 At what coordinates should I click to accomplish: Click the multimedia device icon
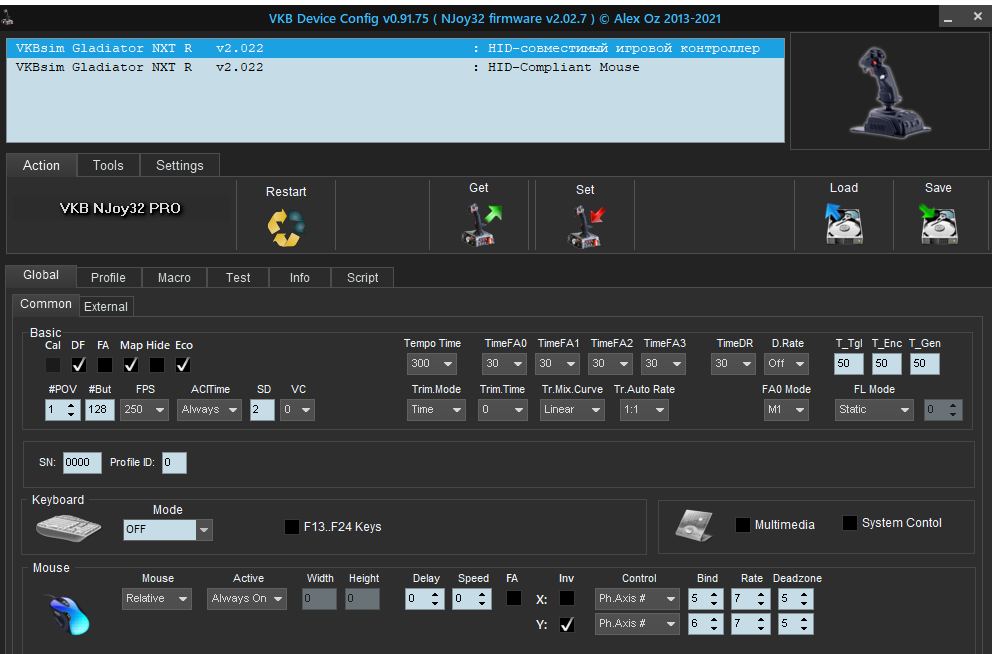pos(694,524)
